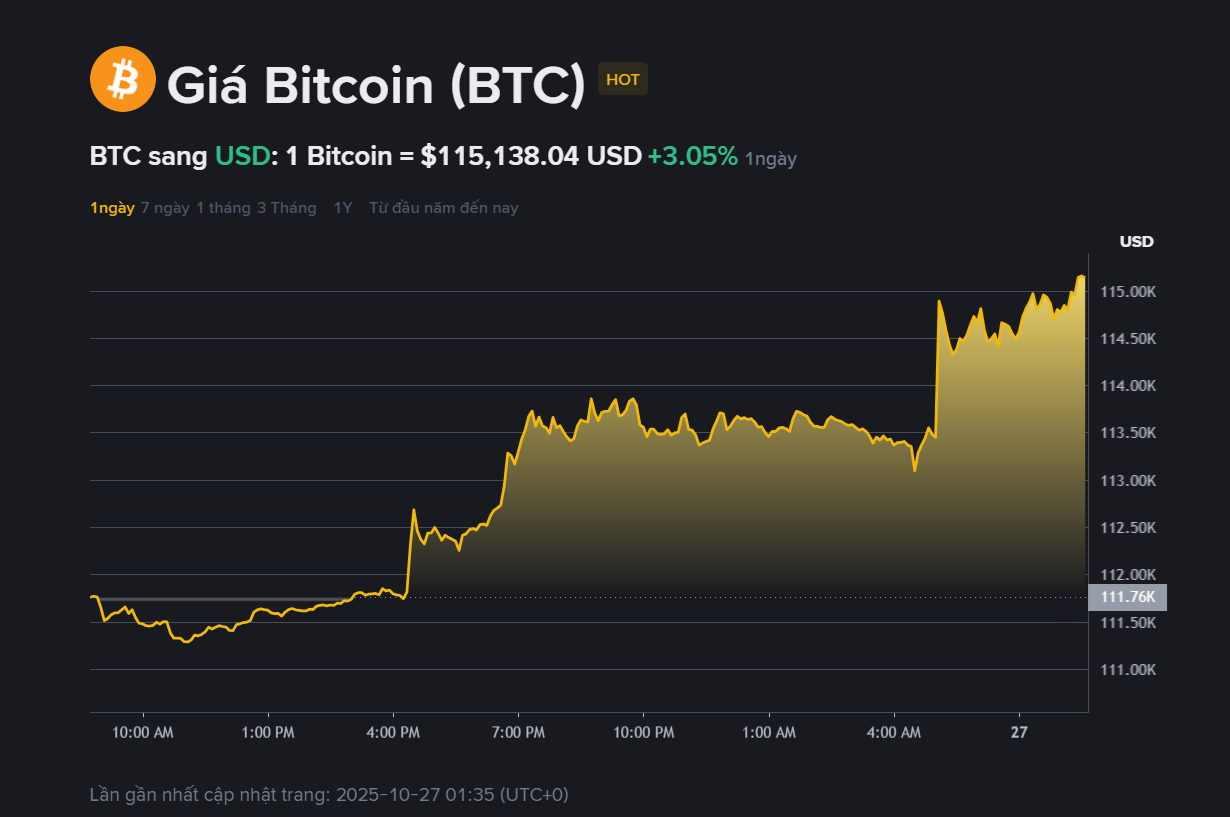The height and width of the screenshot is (817, 1230).
Task: Click the +3.05% change indicator
Action: [x=692, y=156]
